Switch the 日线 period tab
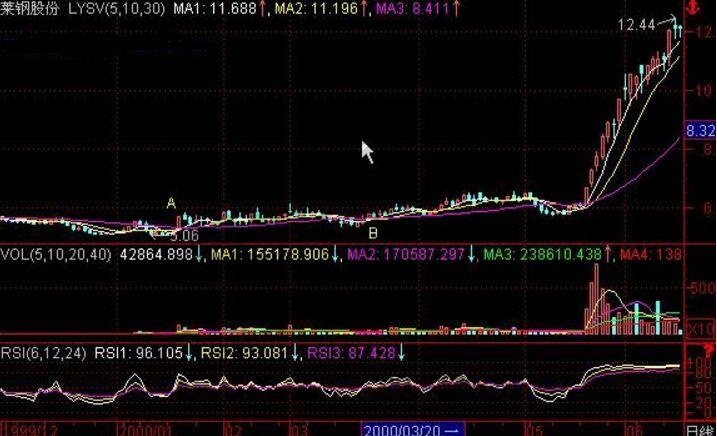The width and height of the screenshot is (717, 436). (x=697, y=428)
